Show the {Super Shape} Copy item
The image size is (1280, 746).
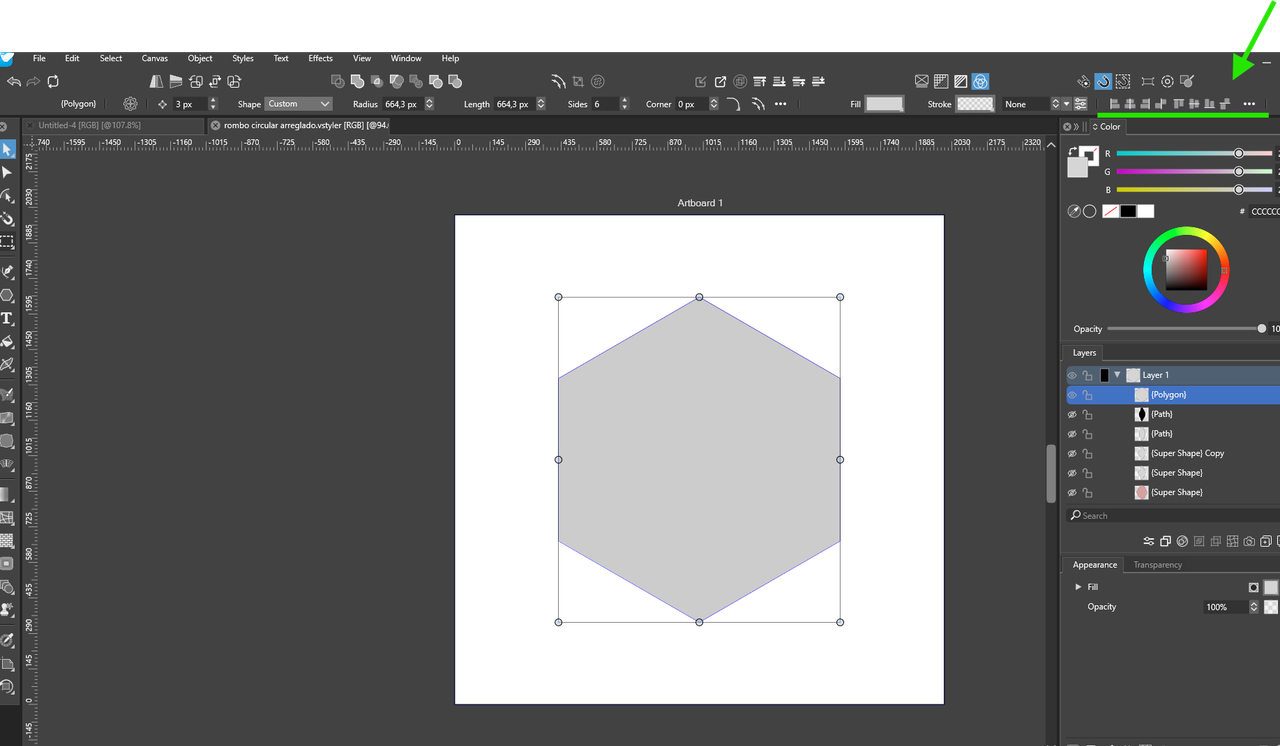tap(1072, 453)
